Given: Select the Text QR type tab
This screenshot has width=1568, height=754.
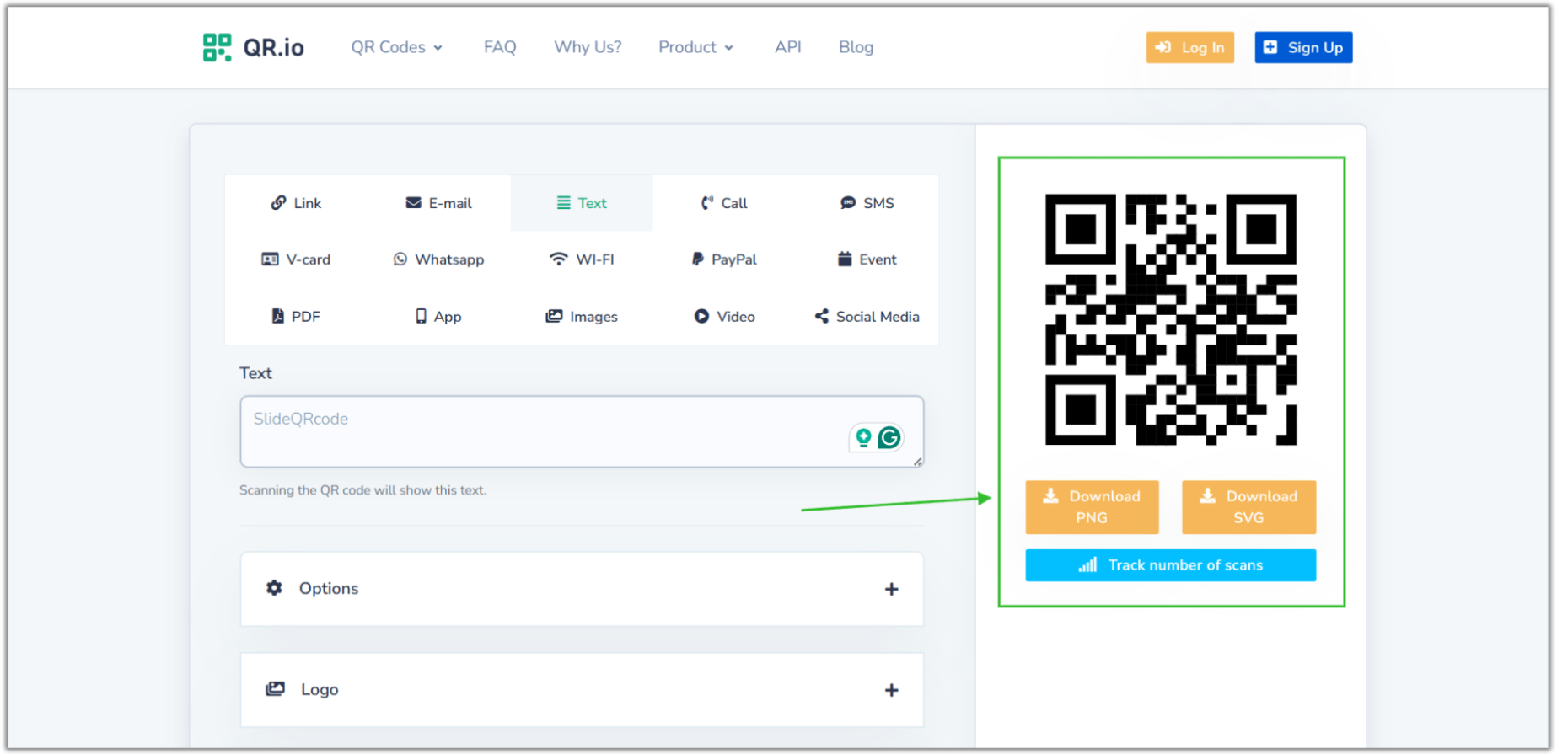Looking at the screenshot, I should pos(582,203).
